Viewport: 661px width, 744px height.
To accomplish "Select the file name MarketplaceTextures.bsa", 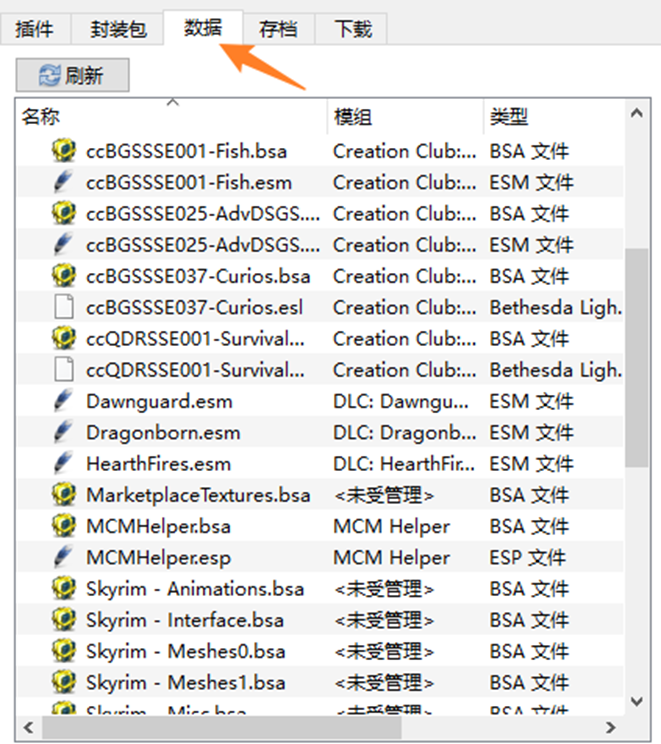I will [198, 496].
